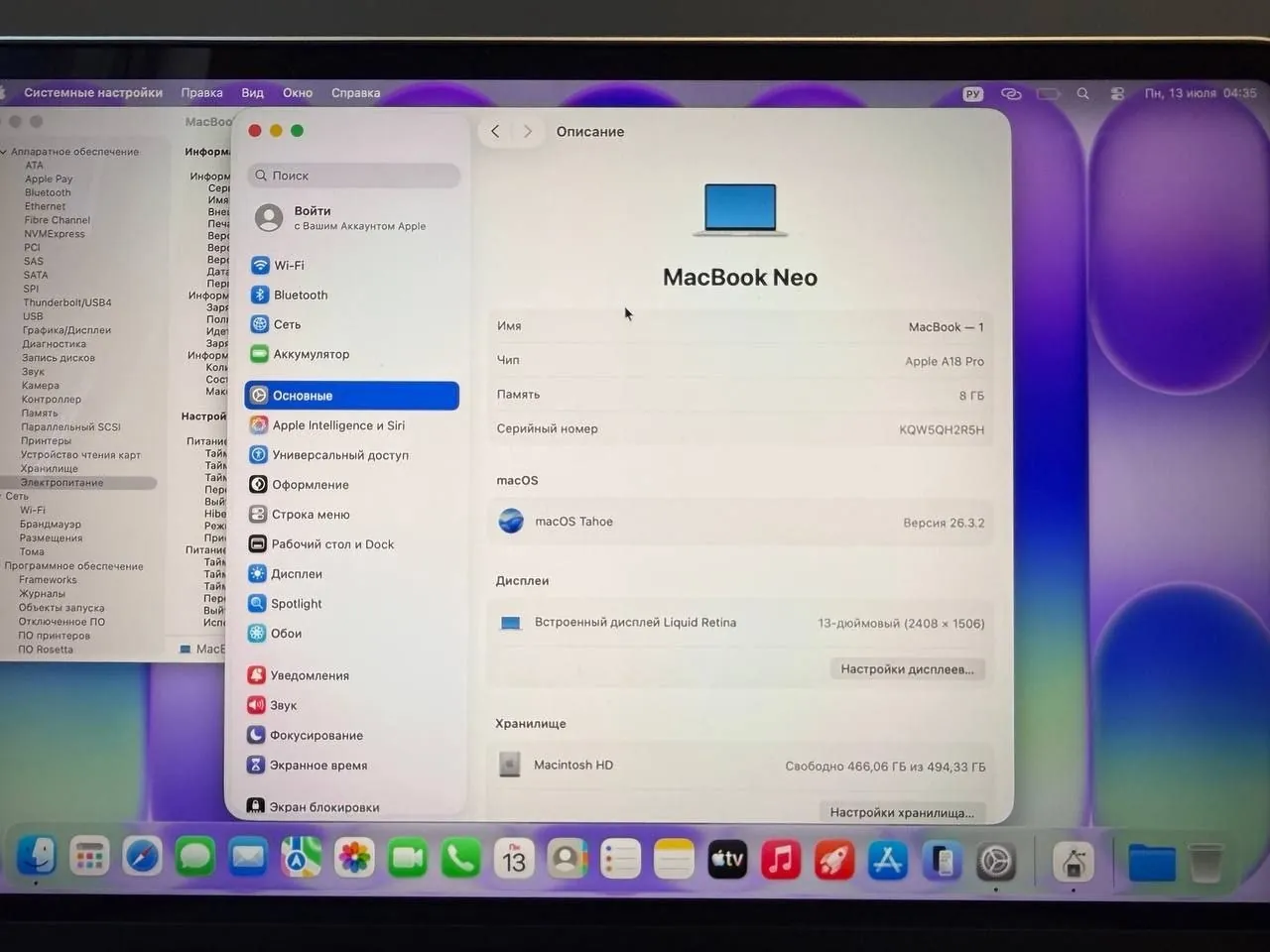The height and width of the screenshot is (952, 1270).
Task: Open the Справка menu
Action: pyautogui.click(x=355, y=92)
